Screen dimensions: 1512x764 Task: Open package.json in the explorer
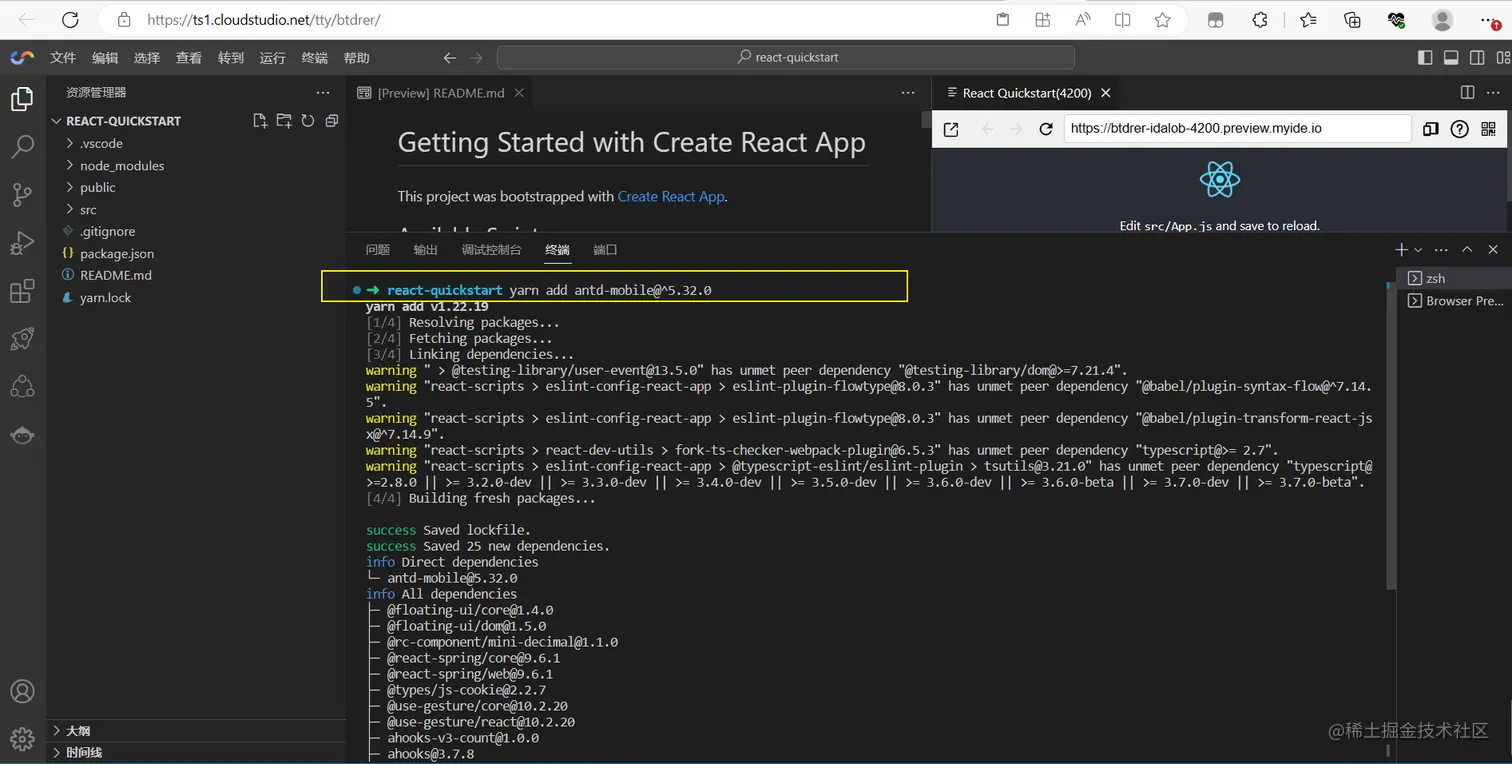[x=196, y=253]
